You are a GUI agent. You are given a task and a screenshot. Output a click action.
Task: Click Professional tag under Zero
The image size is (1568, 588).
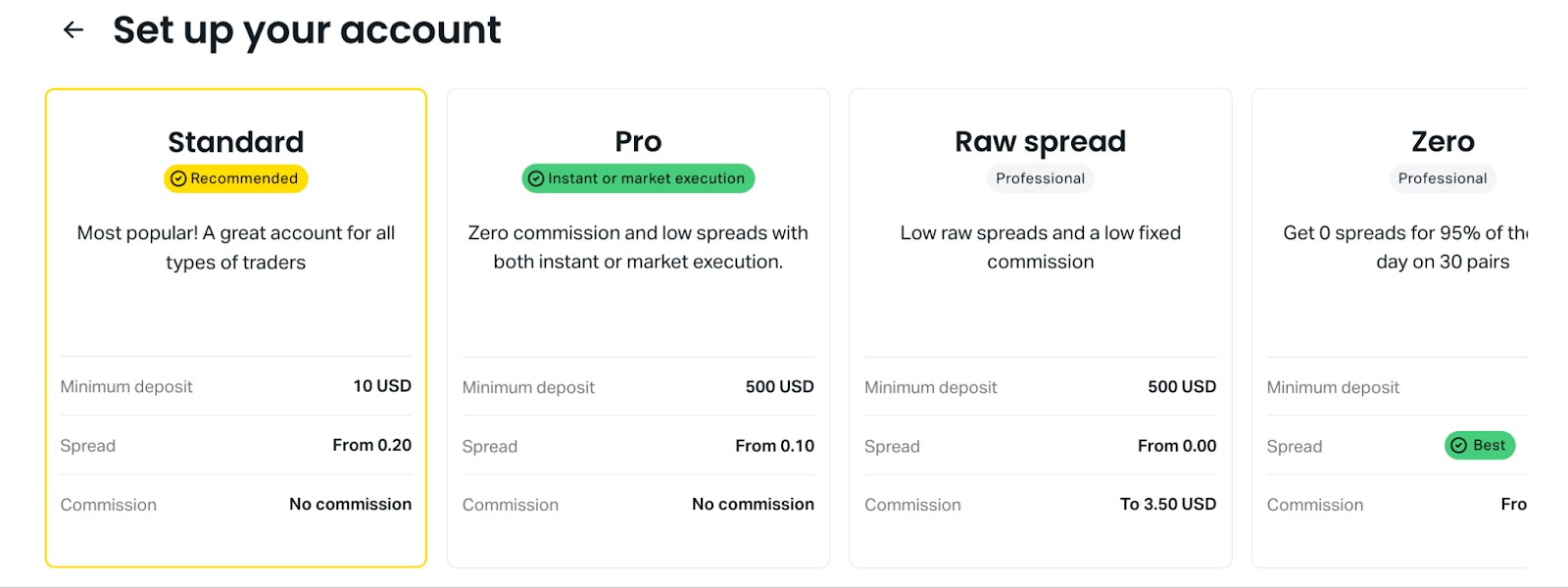click(x=1443, y=178)
